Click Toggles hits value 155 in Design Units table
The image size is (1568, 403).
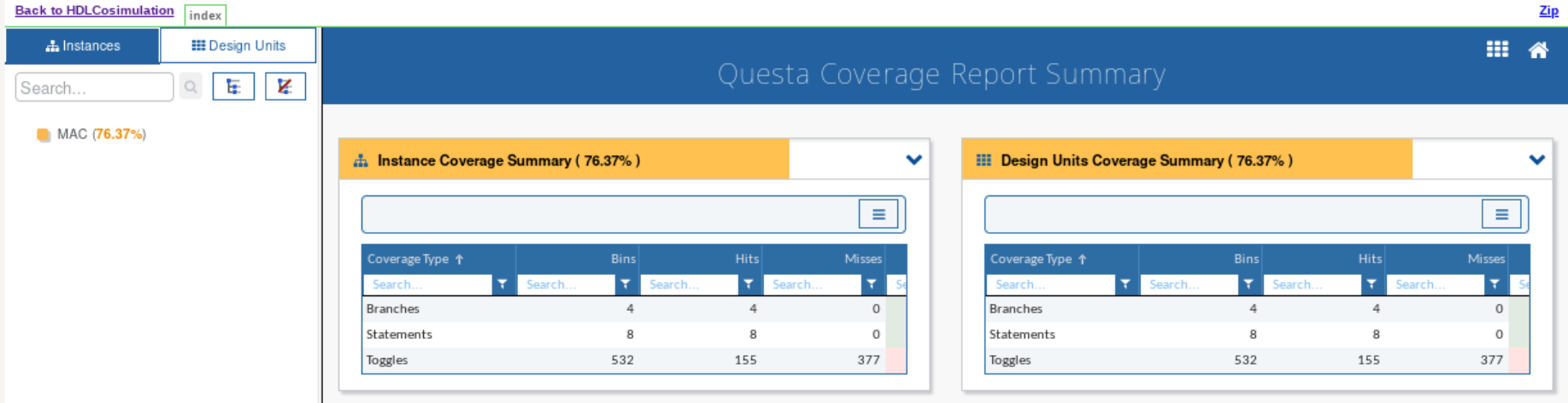(1368, 360)
